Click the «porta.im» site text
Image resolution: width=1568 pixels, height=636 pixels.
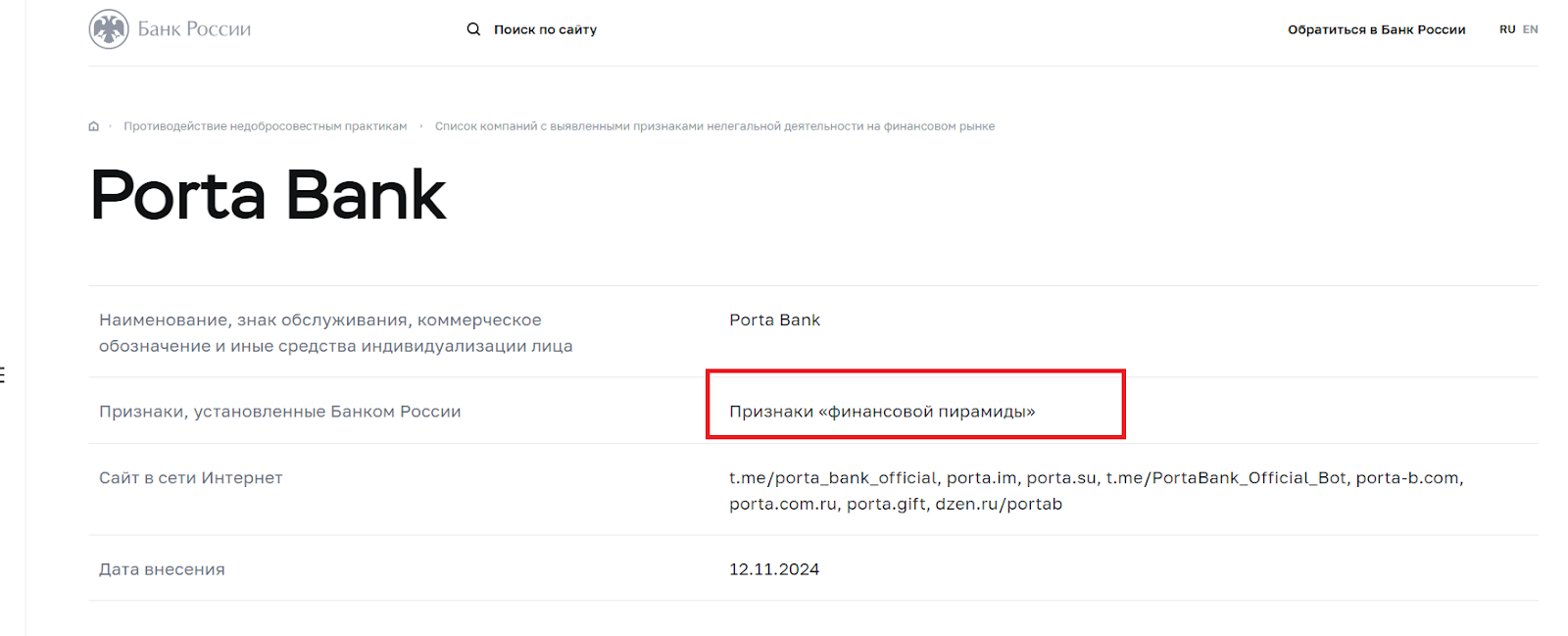[981, 478]
